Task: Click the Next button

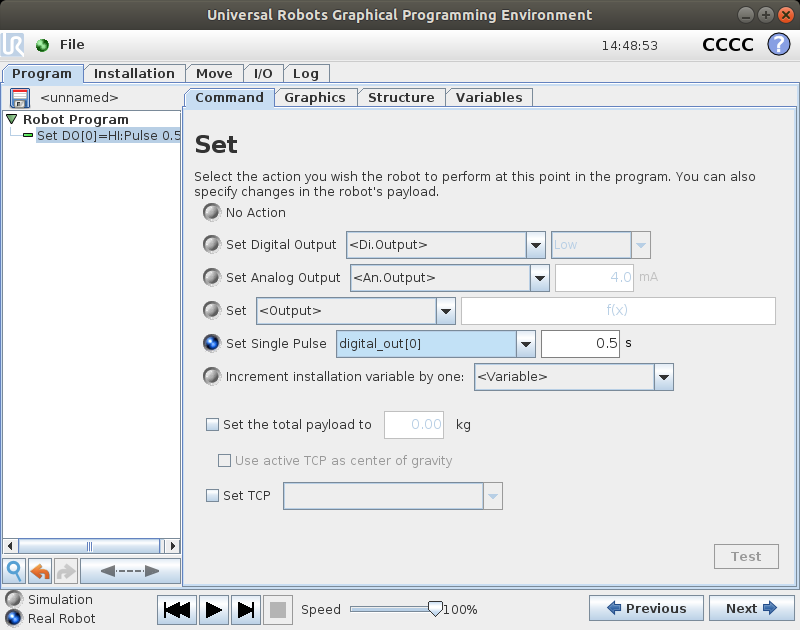Action: [x=752, y=608]
